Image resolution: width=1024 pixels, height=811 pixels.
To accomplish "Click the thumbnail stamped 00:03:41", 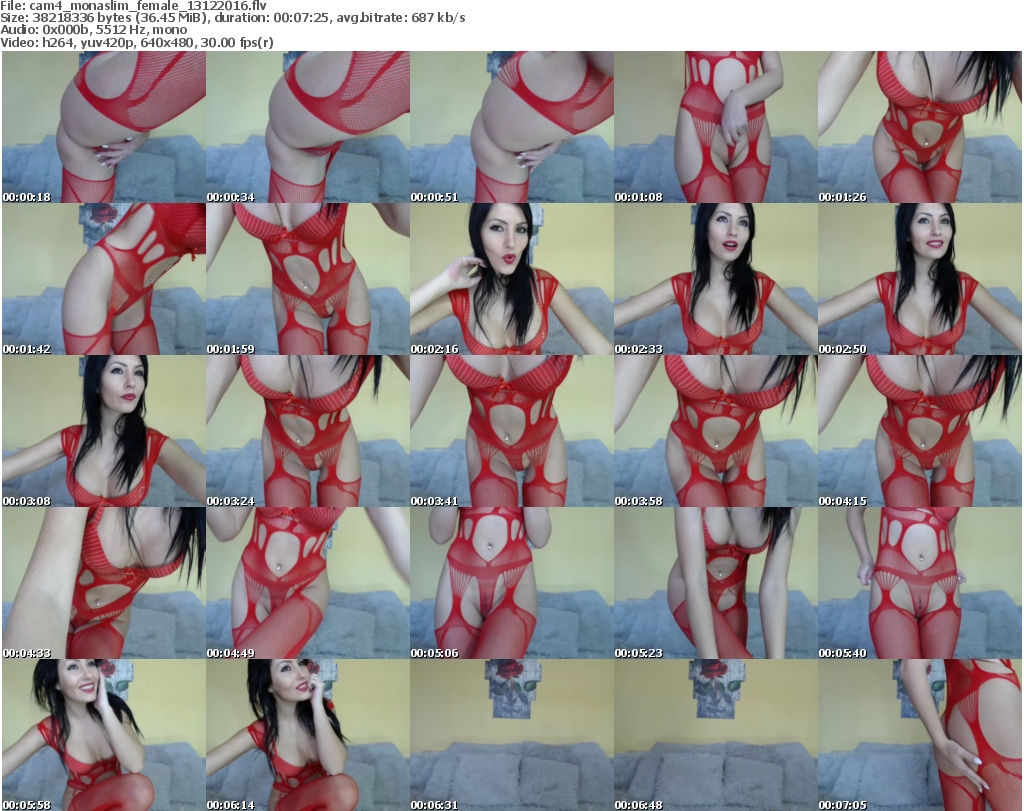I will coord(511,431).
